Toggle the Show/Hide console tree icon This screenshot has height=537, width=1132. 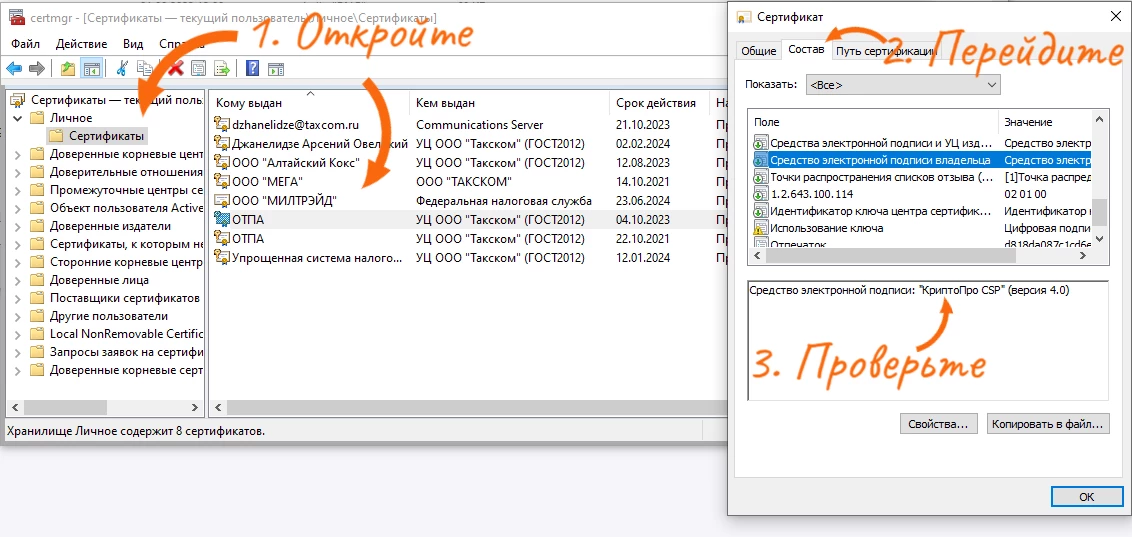point(90,68)
